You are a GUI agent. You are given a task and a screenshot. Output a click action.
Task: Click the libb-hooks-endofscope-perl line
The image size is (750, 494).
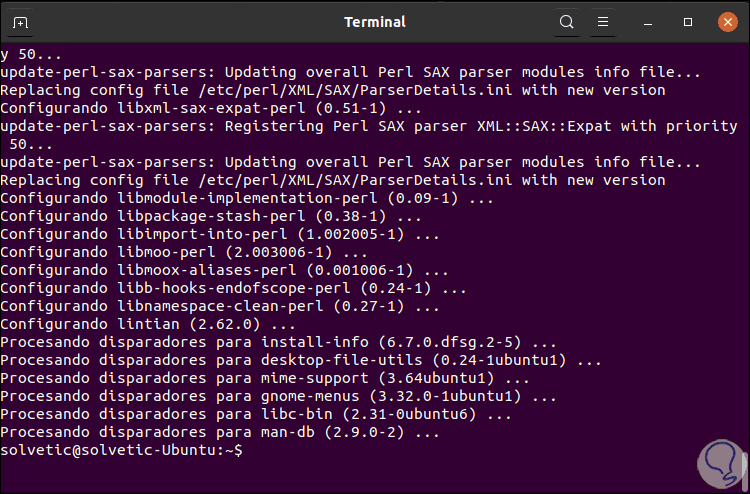pyautogui.click(x=232, y=289)
